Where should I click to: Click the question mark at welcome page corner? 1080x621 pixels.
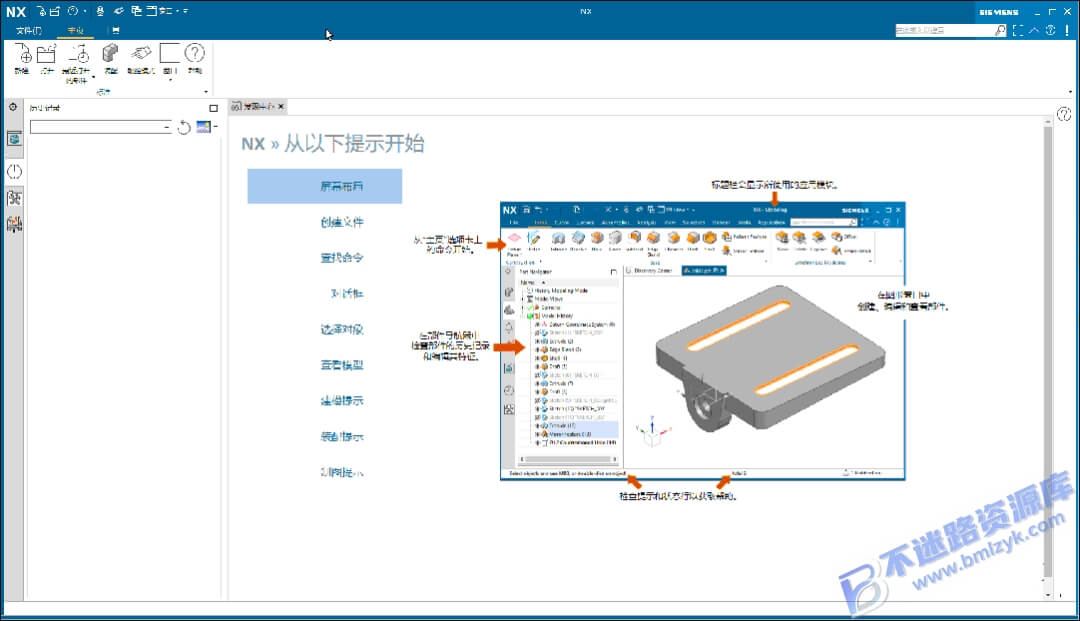[x=1064, y=114]
